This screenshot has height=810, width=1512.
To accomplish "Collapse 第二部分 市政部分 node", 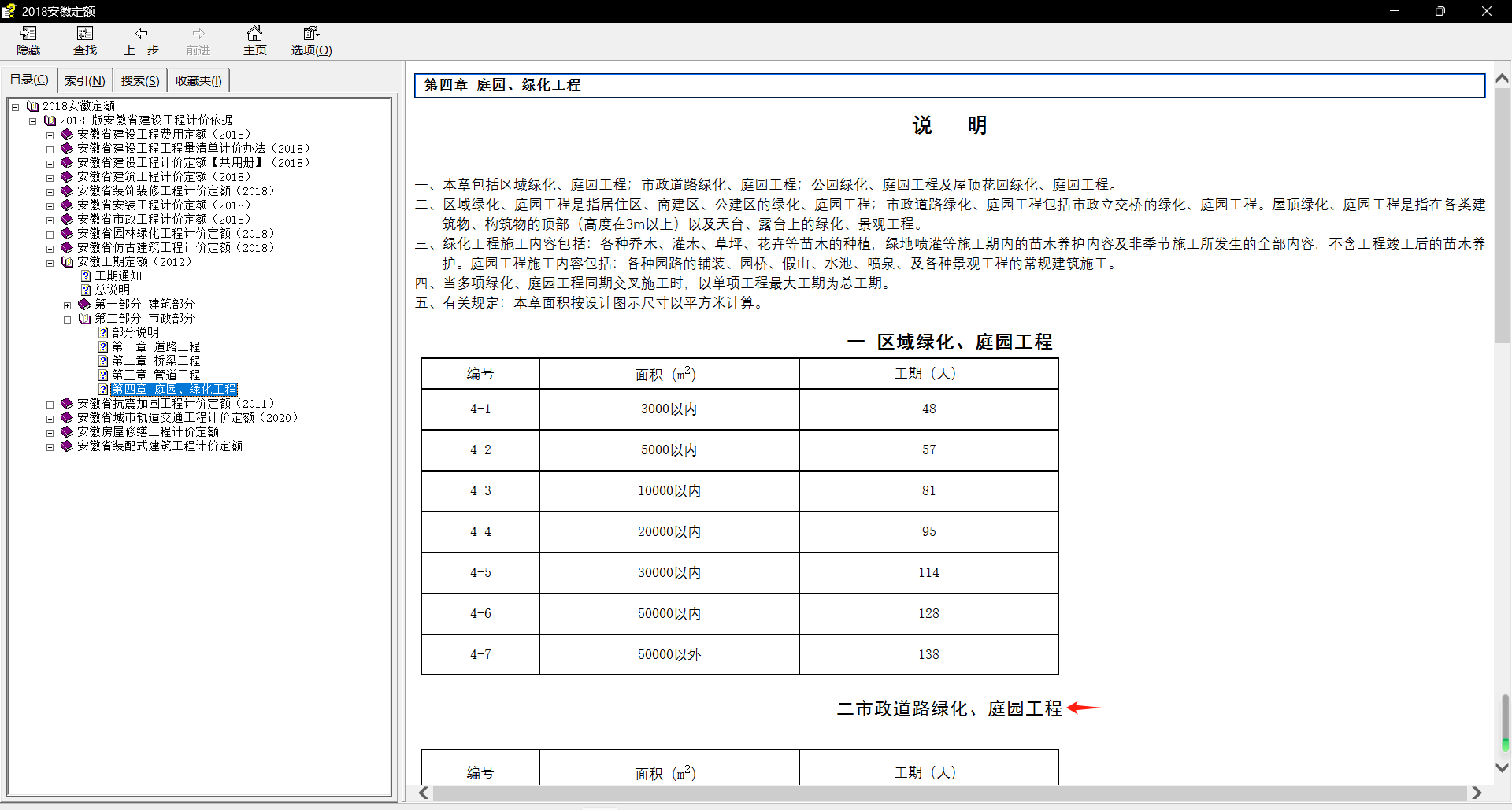I will point(67,320).
